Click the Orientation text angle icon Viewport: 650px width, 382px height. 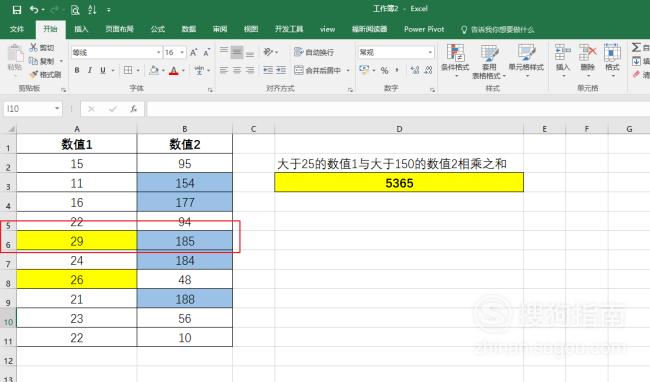[x=268, y=52]
